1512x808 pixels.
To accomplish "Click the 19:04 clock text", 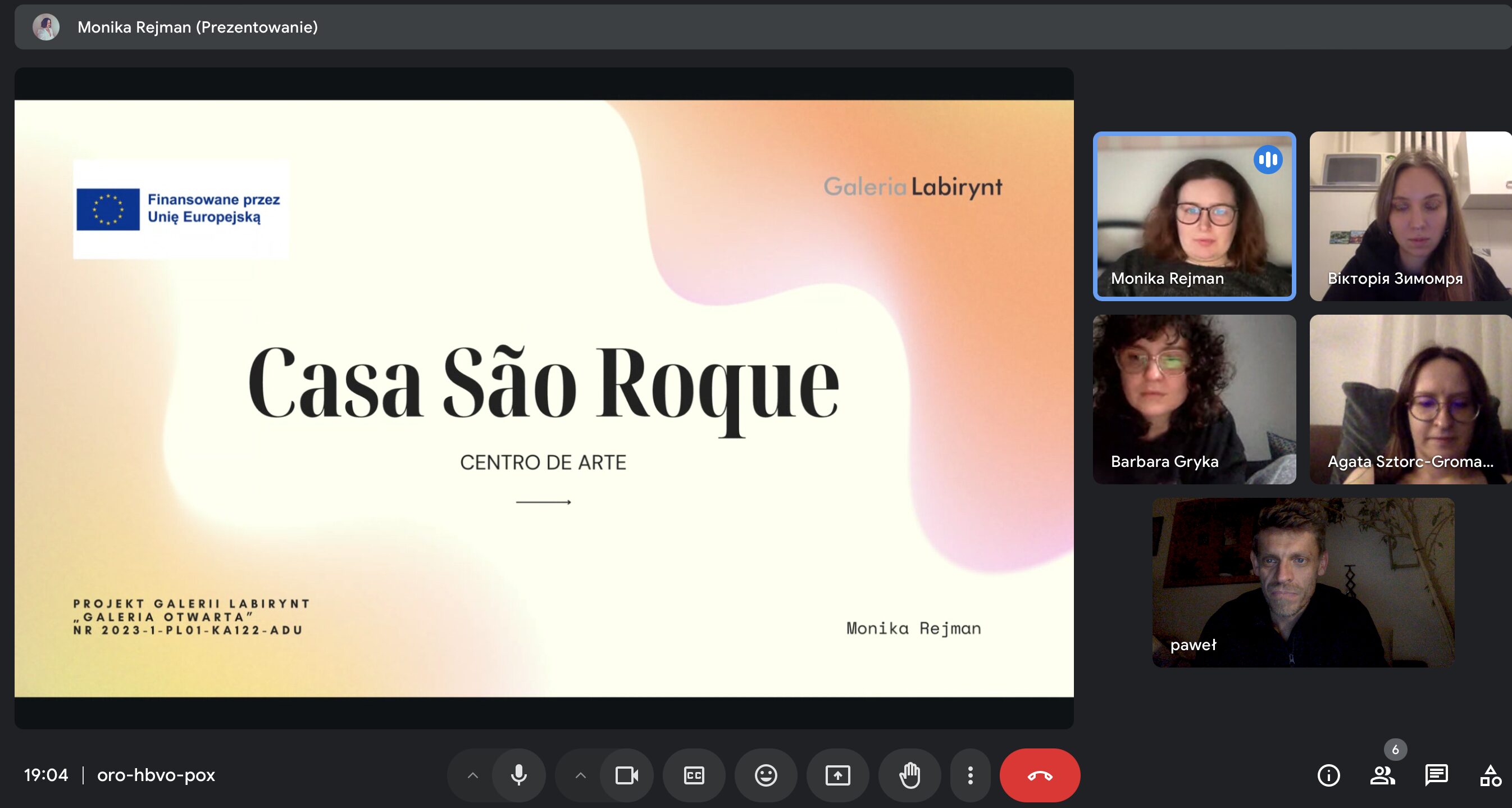I will click(x=46, y=775).
